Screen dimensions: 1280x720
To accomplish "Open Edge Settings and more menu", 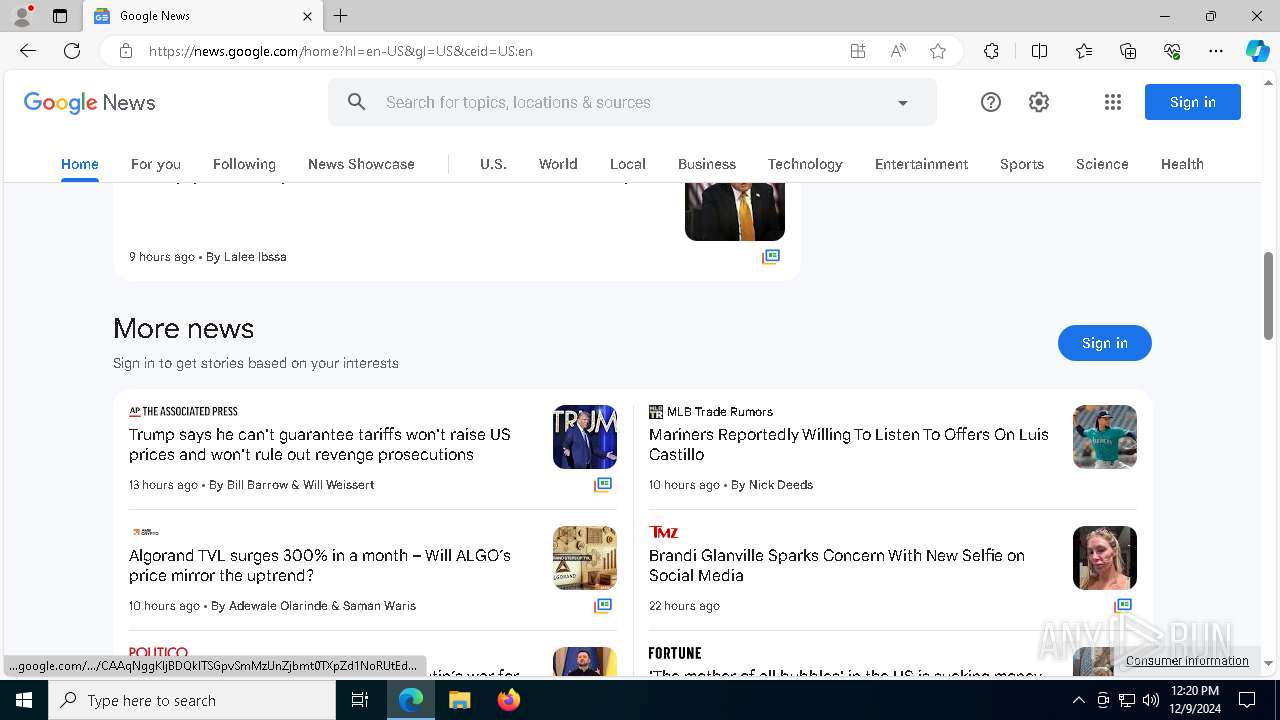I will (1216, 51).
